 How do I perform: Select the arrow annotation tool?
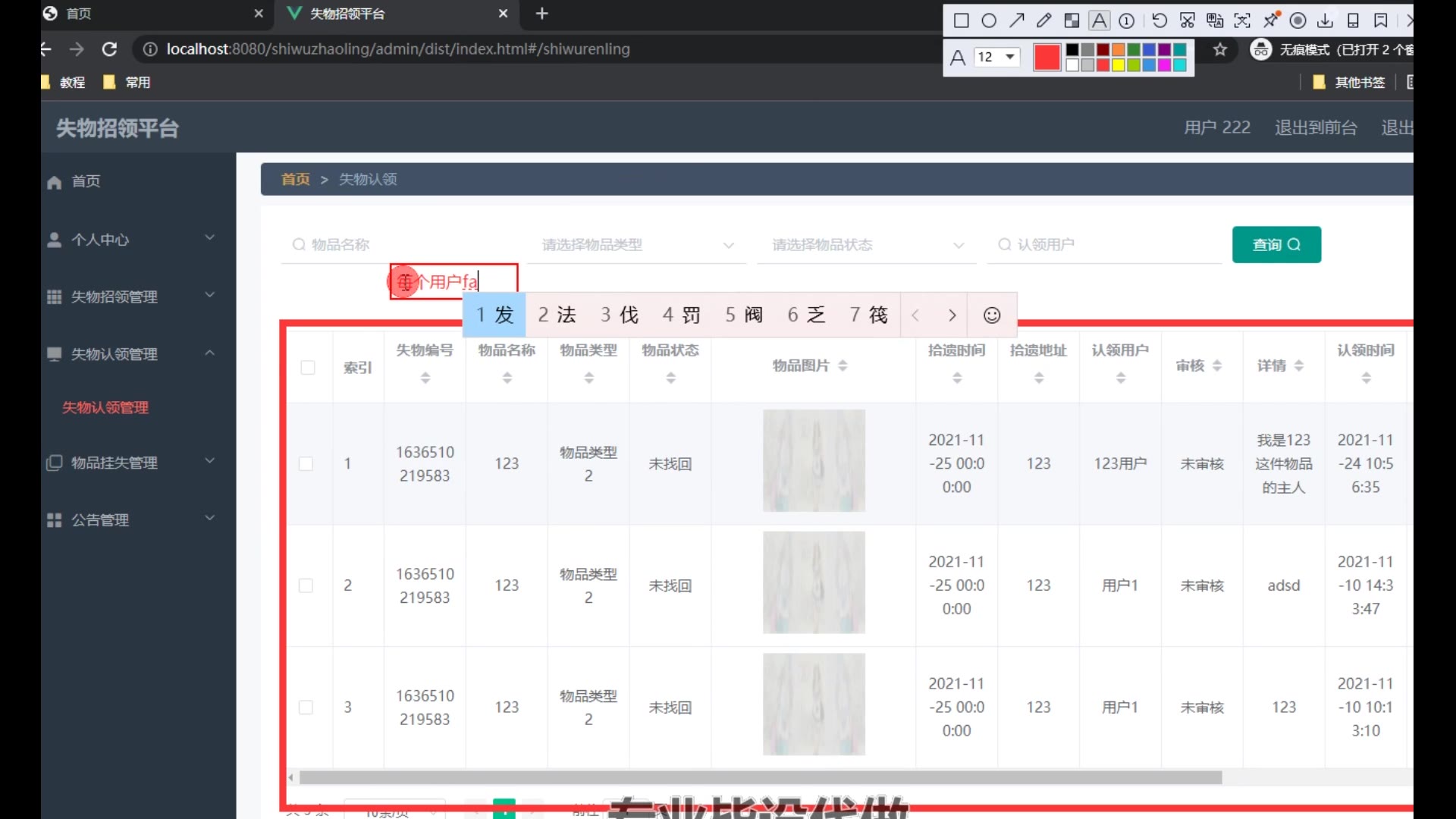[x=1017, y=20]
